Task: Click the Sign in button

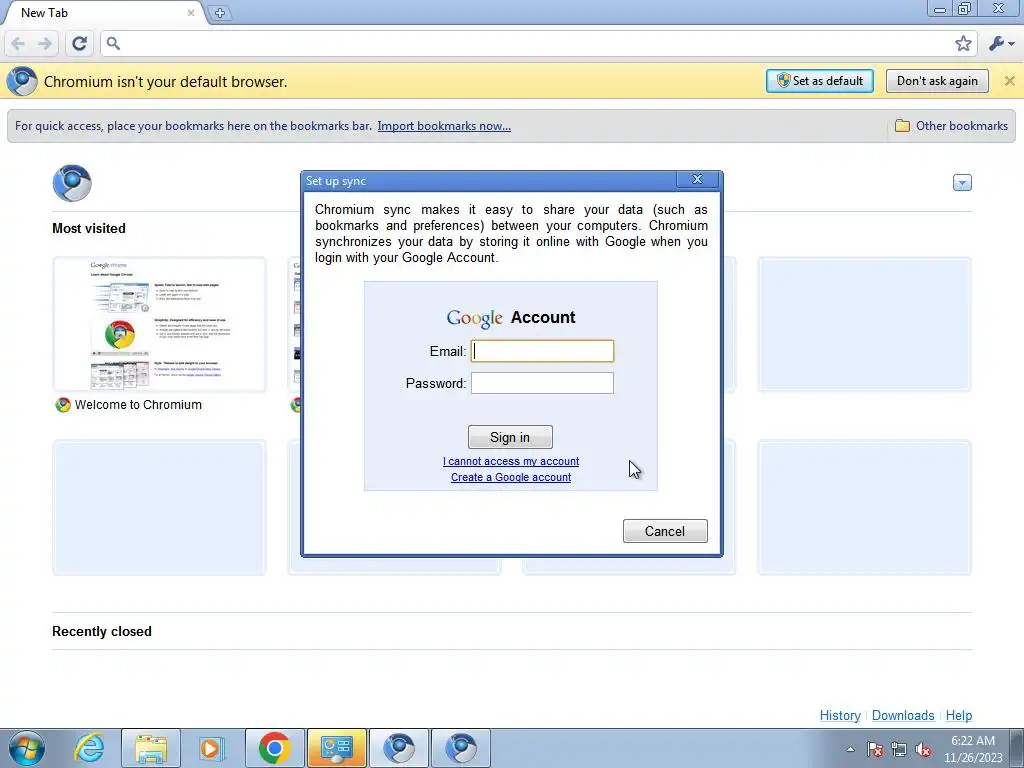Action: [x=510, y=437]
